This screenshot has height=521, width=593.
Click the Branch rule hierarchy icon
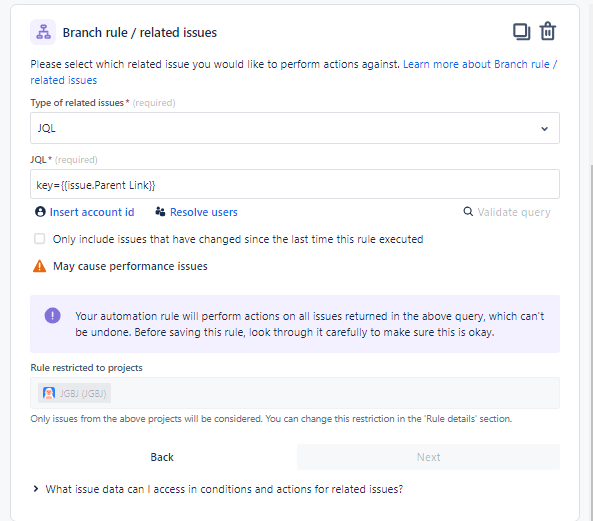[x=43, y=32]
